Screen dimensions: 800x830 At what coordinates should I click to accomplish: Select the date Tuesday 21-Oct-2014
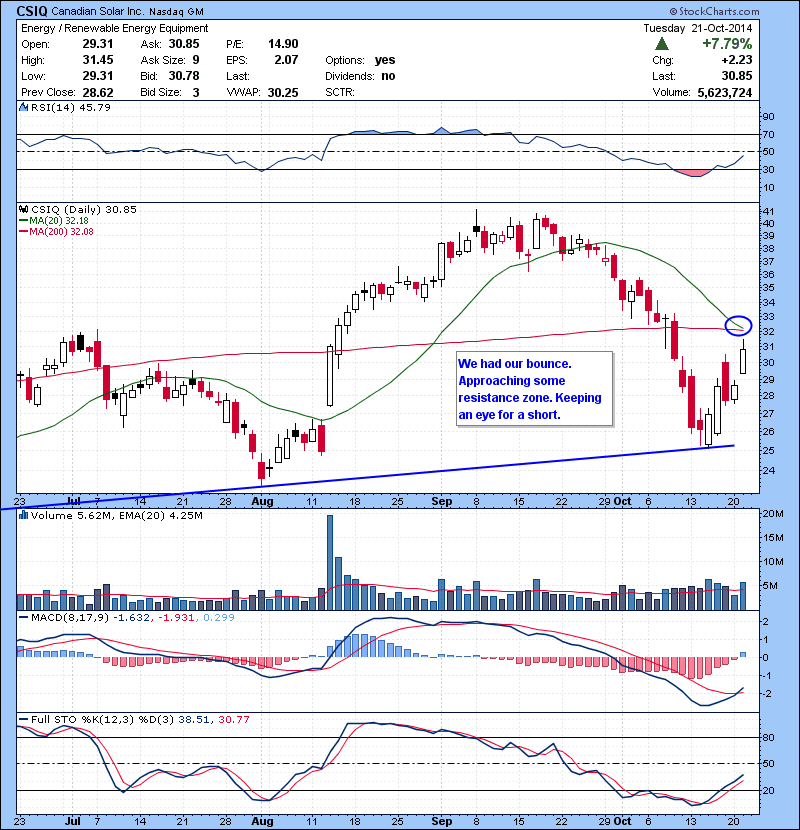698,28
